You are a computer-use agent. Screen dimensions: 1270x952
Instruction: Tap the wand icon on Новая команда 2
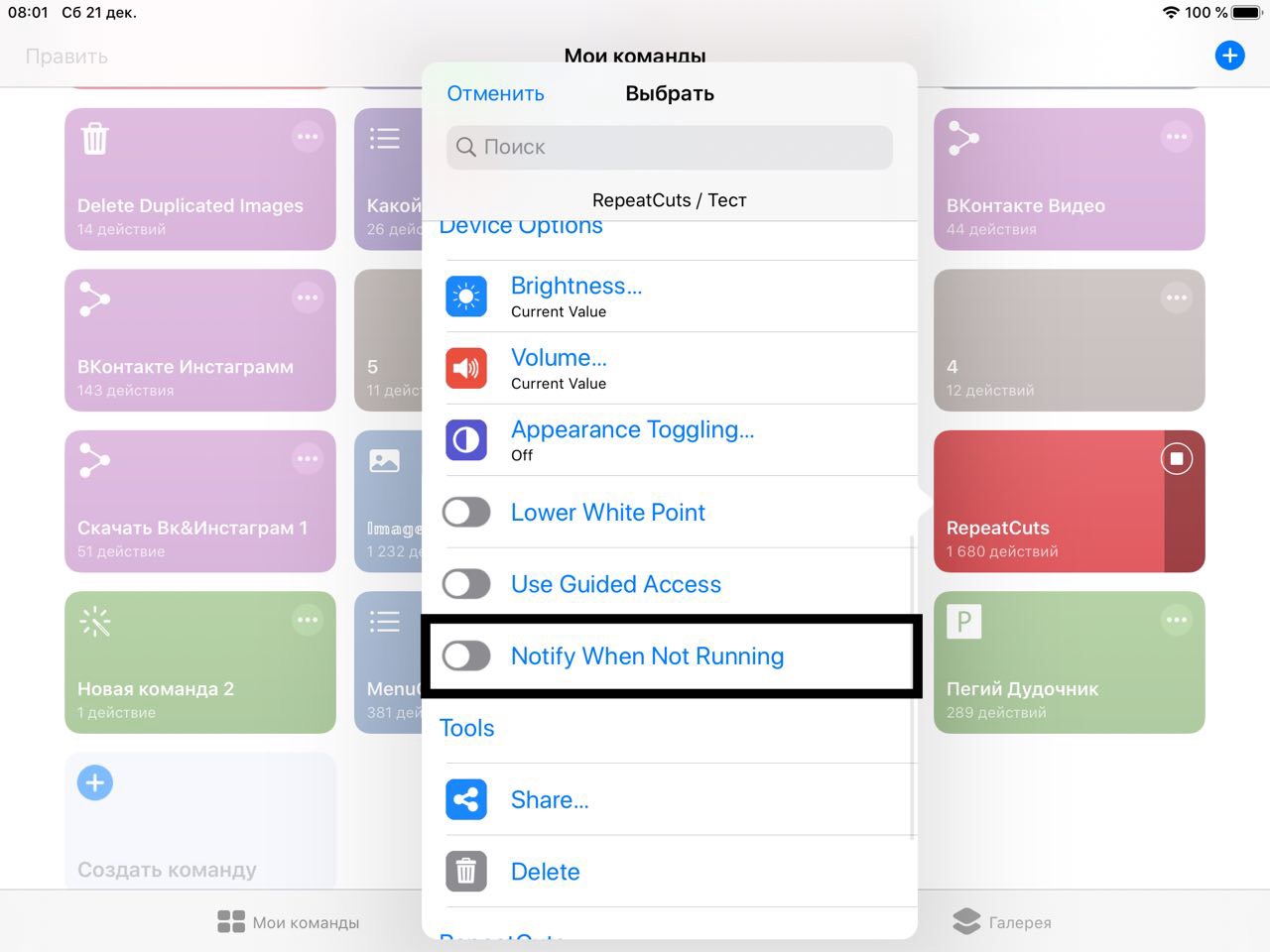click(x=95, y=622)
